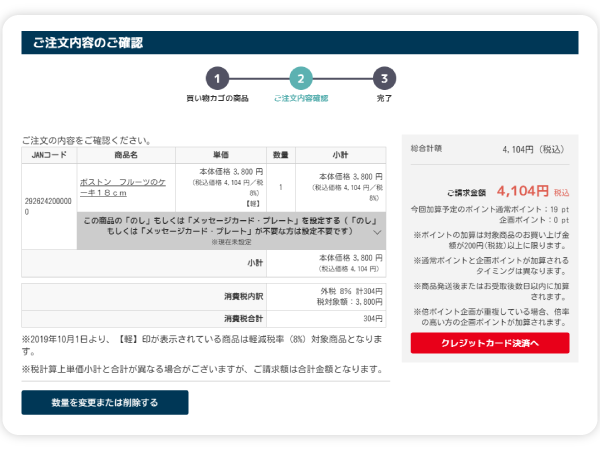Select the ご注文内容確認 step label
The height and width of the screenshot is (450, 600).
click(x=301, y=99)
